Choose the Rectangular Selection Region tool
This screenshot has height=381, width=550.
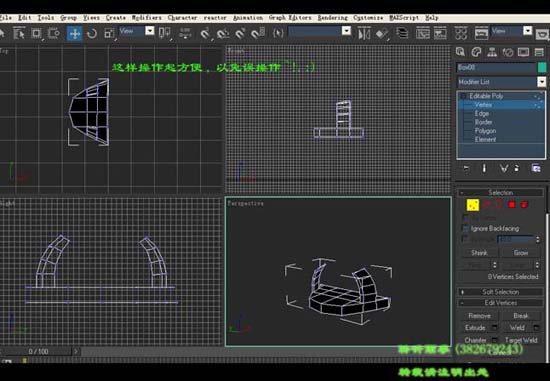click(x=36, y=33)
